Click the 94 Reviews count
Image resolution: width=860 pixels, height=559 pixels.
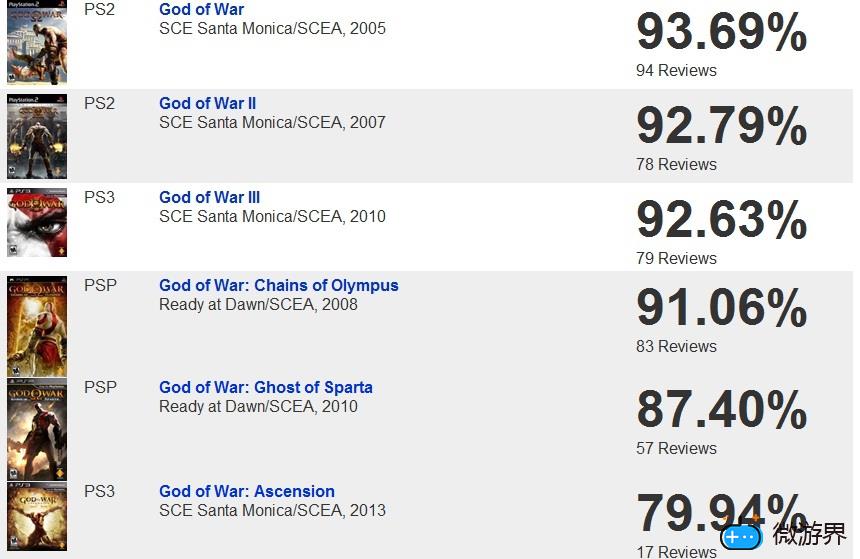pyautogui.click(x=676, y=70)
